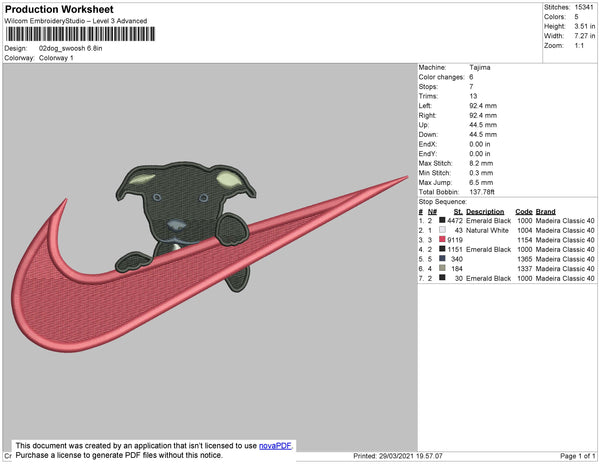The width and height of the screenshot is (600, 464).
Task: Click stitch count 1151
Action: [455, 249]
